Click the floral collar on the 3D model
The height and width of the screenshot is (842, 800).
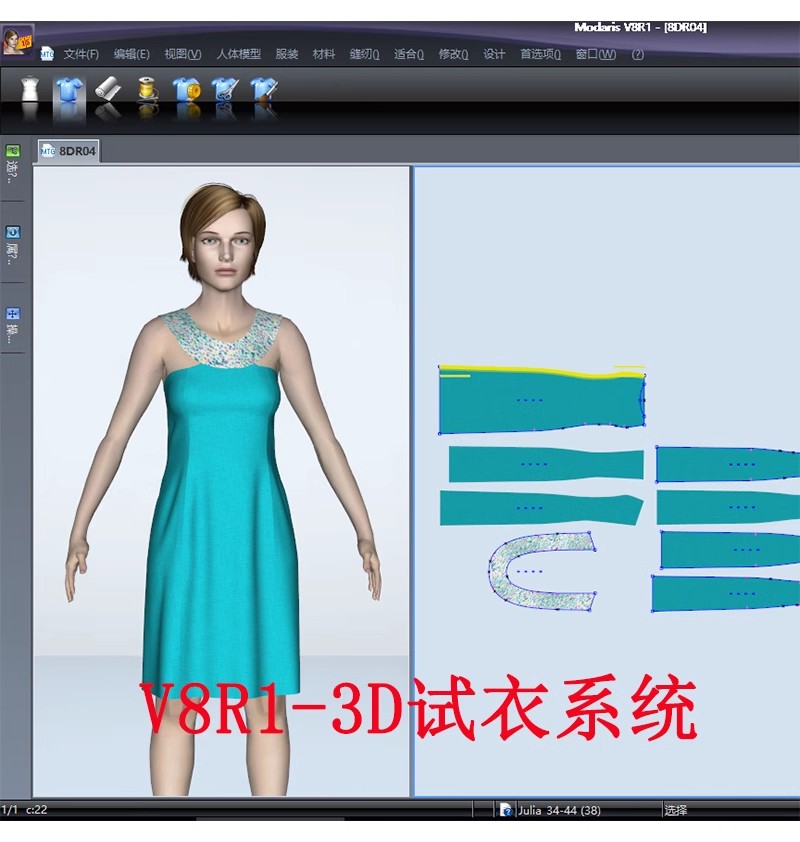pyautogui.click(x=221, y=340)
